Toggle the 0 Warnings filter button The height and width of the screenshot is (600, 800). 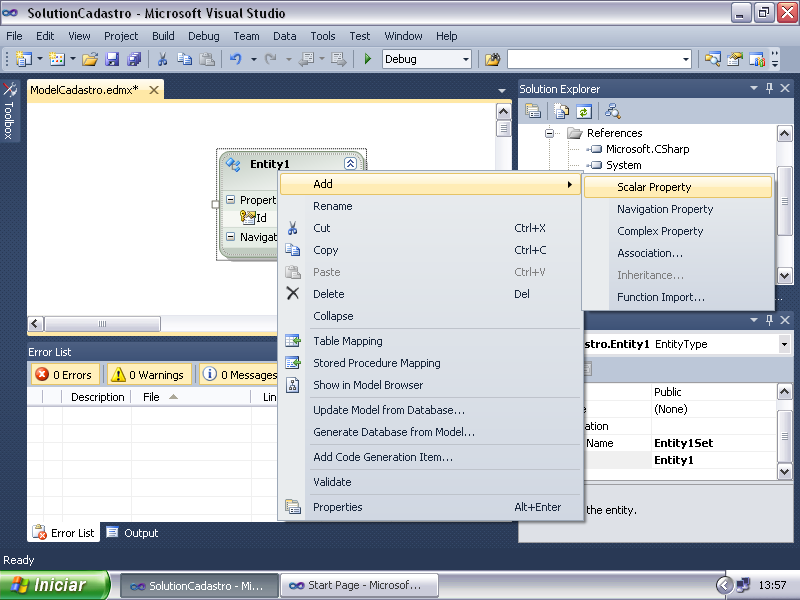coord(148,374)
